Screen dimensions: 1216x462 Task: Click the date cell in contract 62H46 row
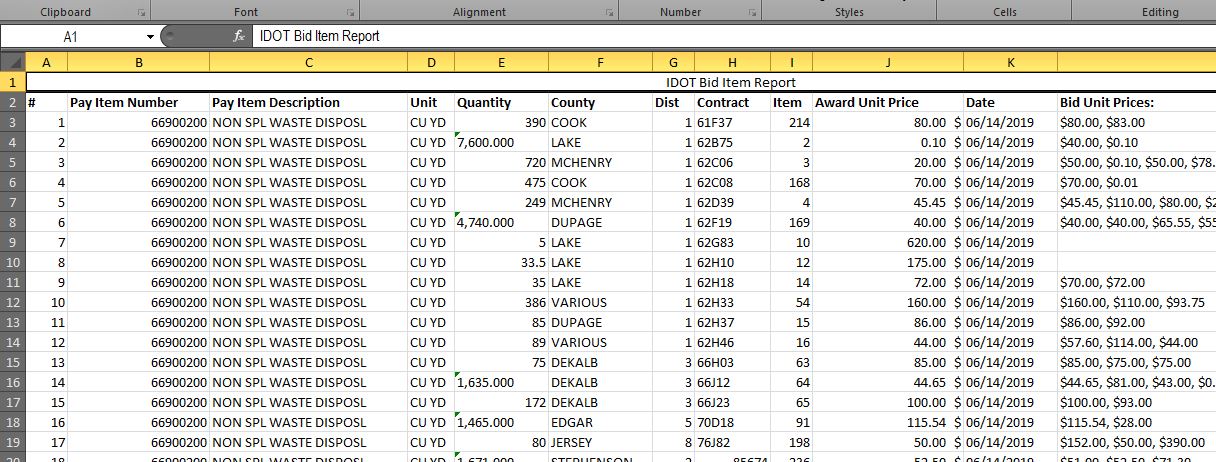(1010, 342)
